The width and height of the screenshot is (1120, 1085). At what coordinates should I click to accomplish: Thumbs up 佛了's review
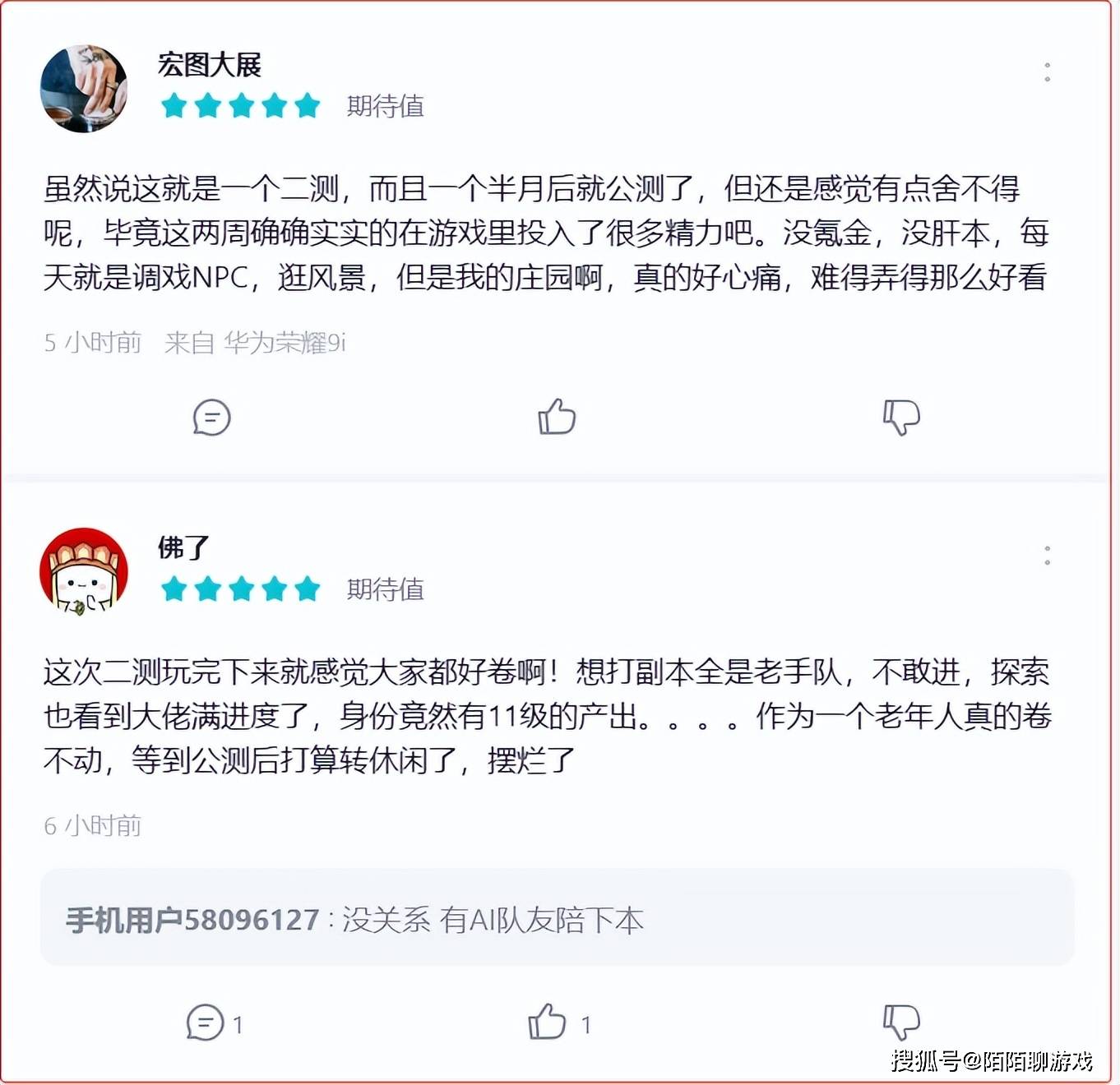tap(547, 1022)
